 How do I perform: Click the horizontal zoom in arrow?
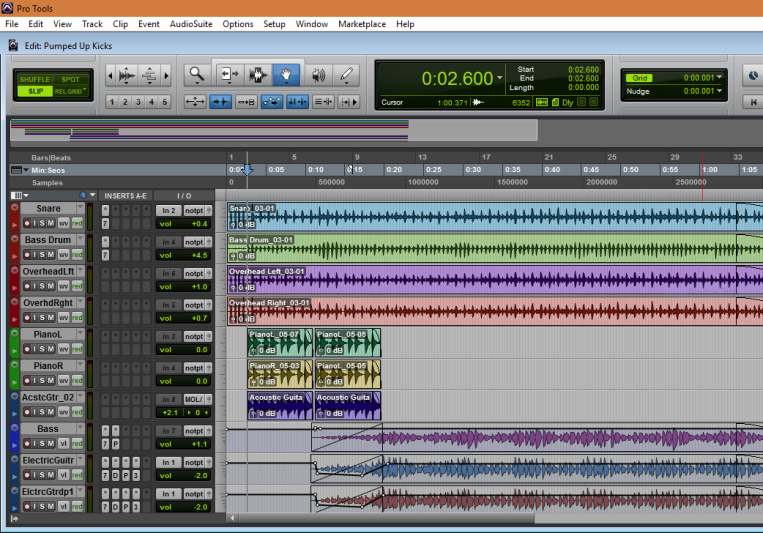click(166, 75)
